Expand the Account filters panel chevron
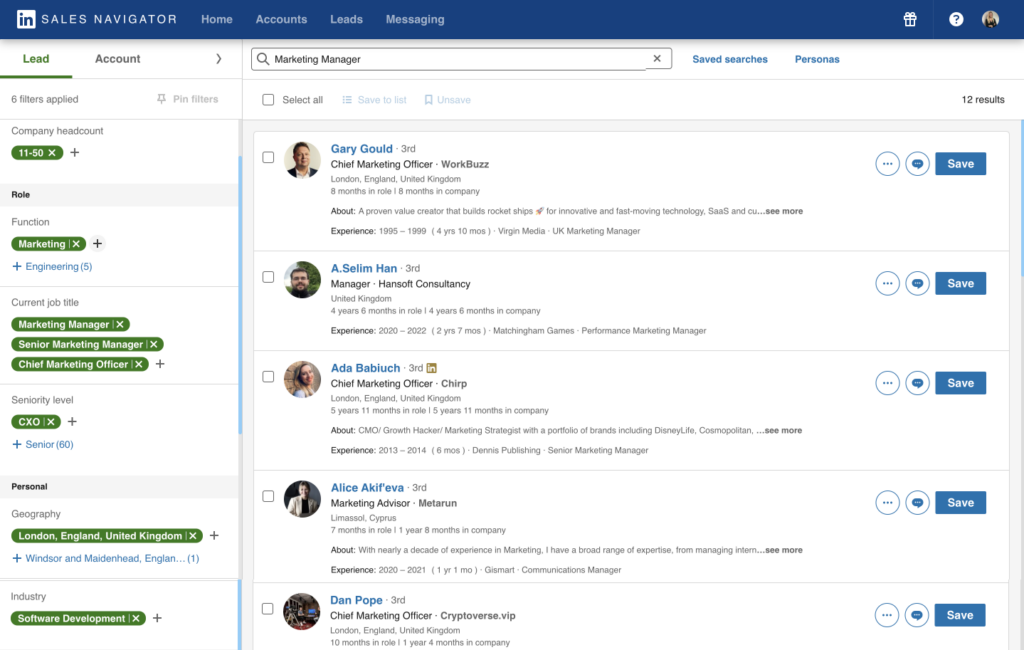Screen dimensions: 1024x650 (x=221, y=58)
